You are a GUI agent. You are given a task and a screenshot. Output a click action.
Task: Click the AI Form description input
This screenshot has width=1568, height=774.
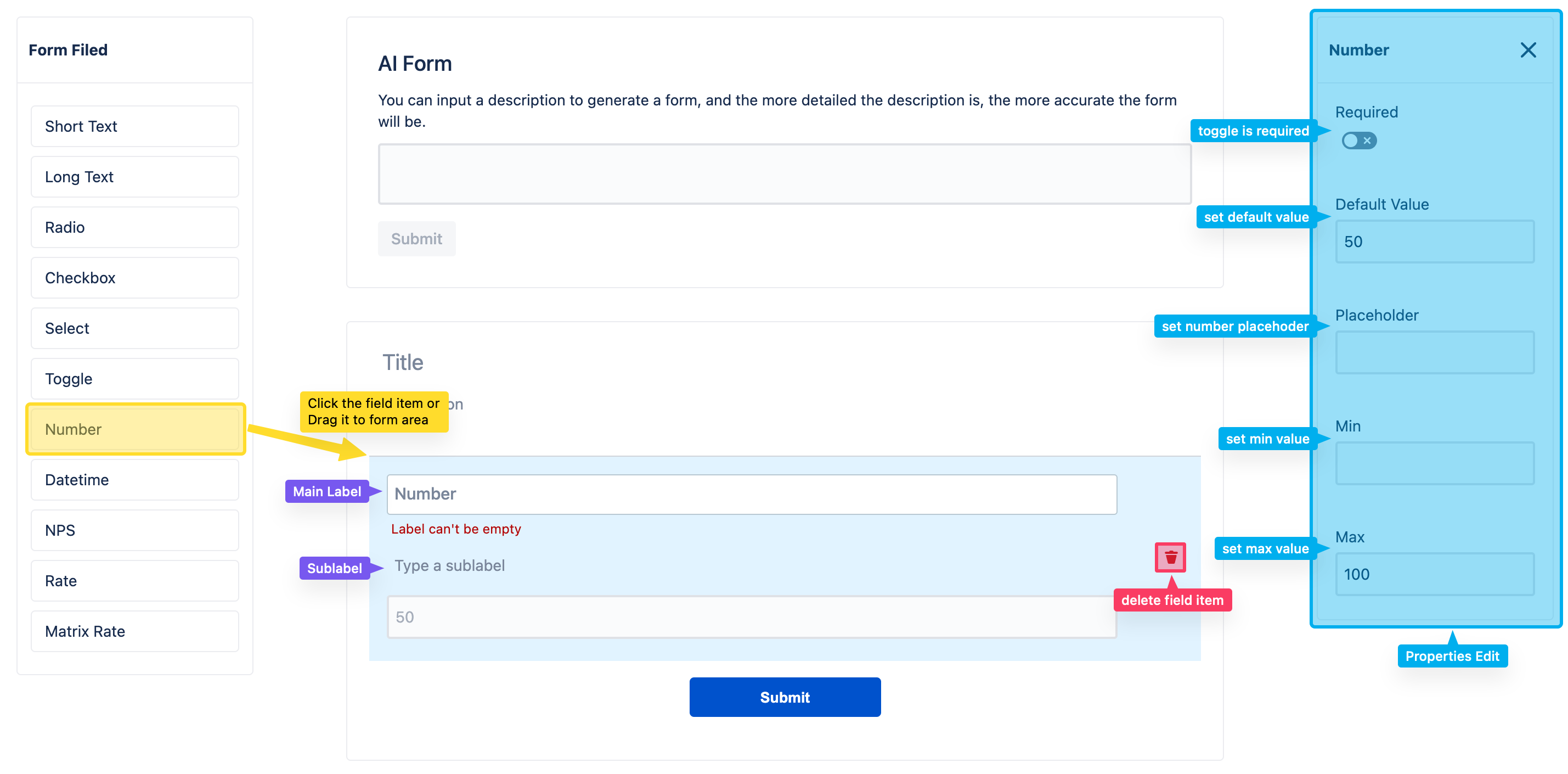784,174
